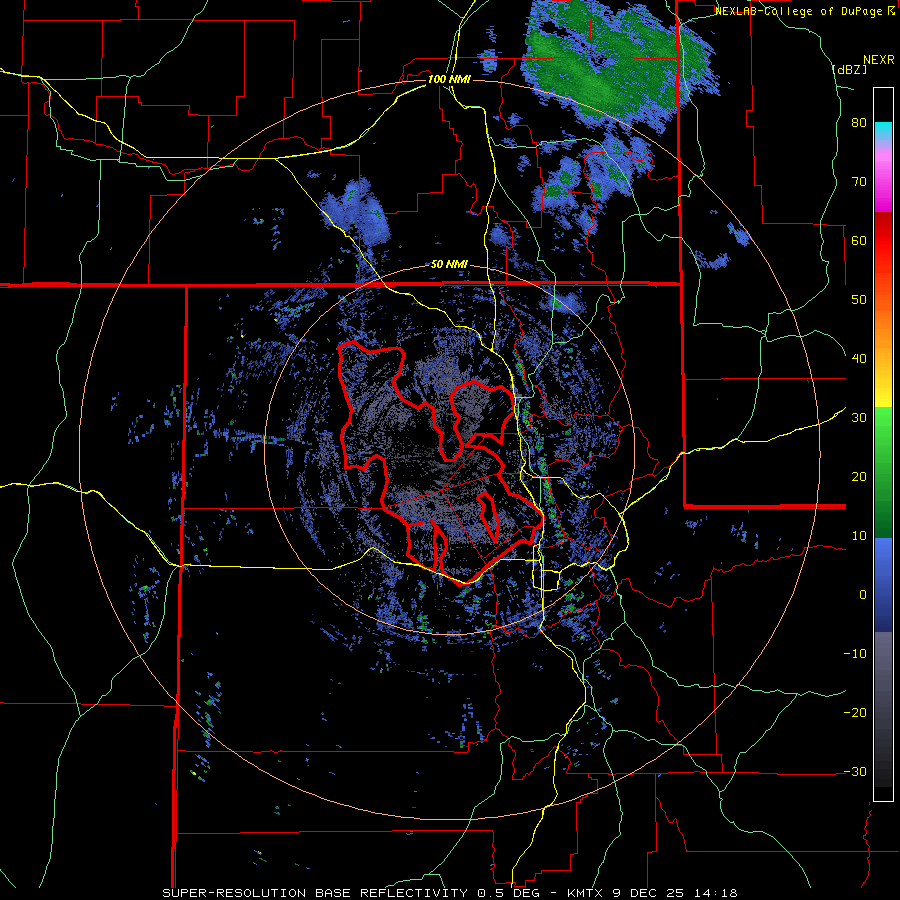Screen dimensions: 900x900
Task: Click the 80 value on the color scale
Action: tap(859, 123)
